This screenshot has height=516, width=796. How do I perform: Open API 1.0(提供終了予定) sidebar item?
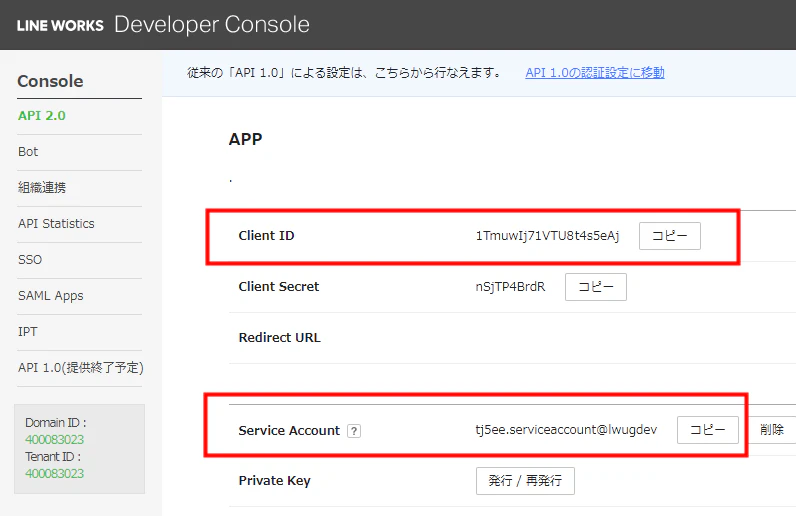pyautogui.click(x=81, y=368)
